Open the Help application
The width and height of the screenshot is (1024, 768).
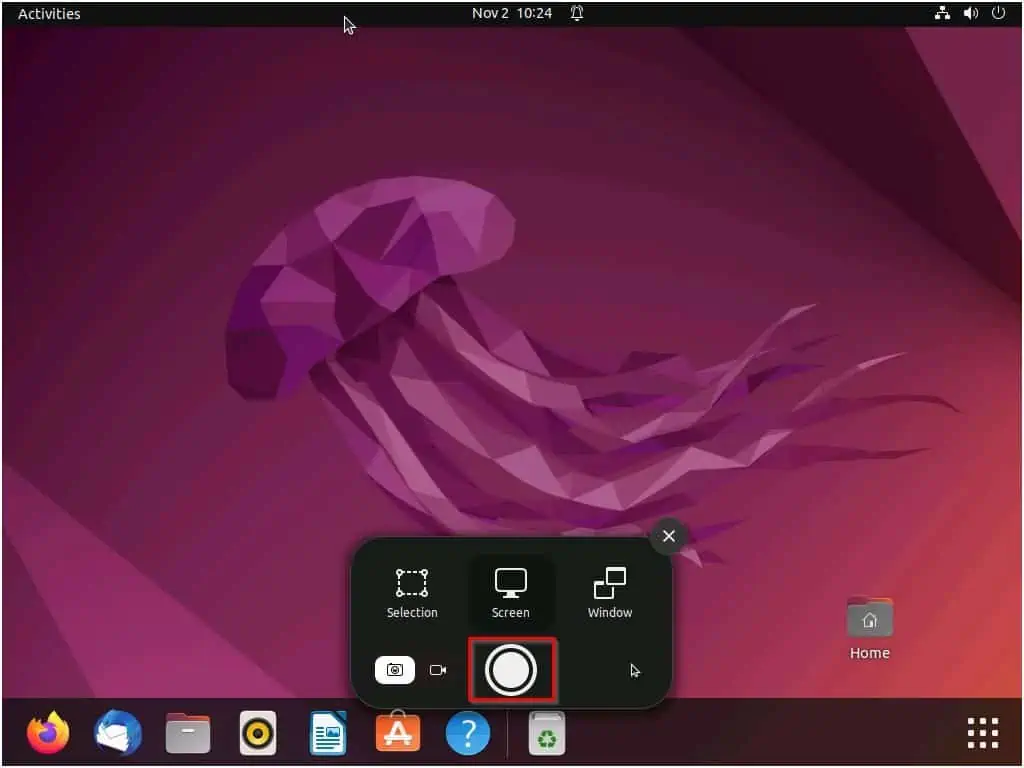point(467,732)
